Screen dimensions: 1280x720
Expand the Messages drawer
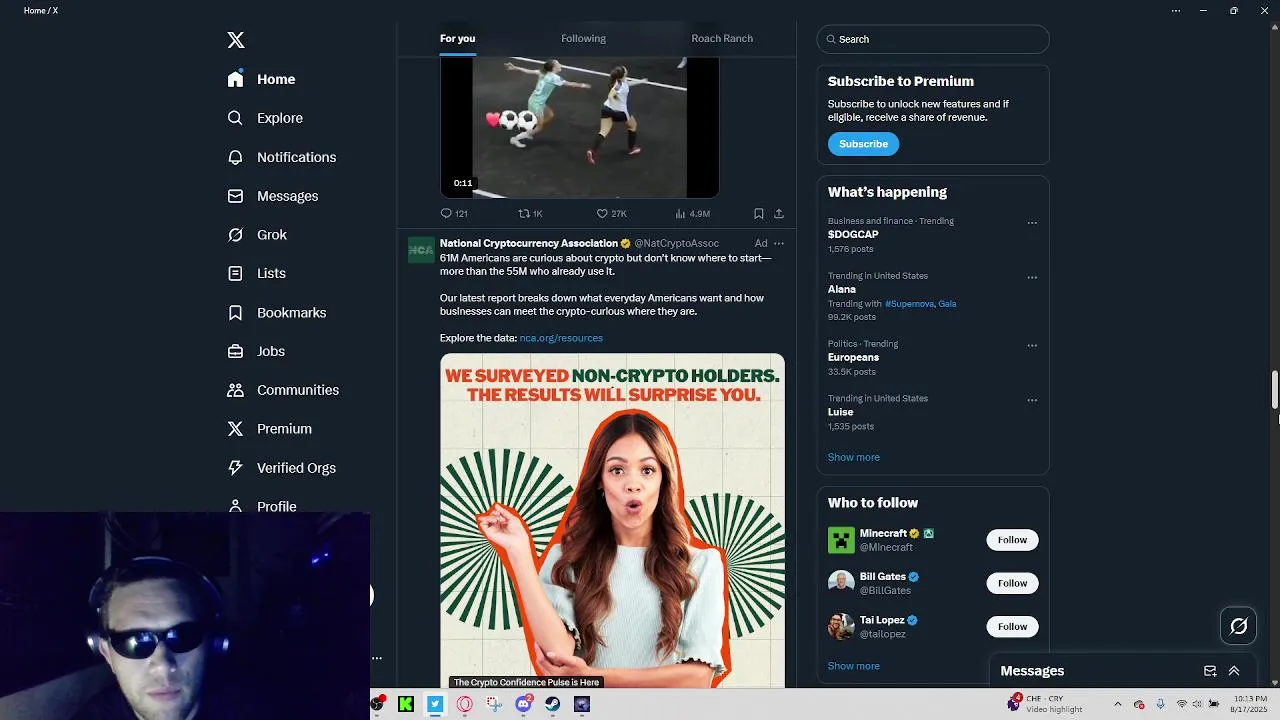pos(1234,671)
